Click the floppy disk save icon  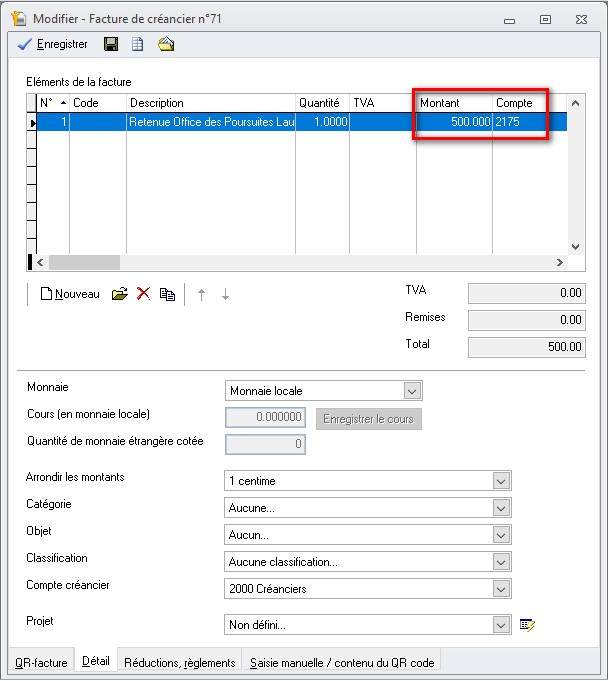pyautogui.click(x=111, y=44)
